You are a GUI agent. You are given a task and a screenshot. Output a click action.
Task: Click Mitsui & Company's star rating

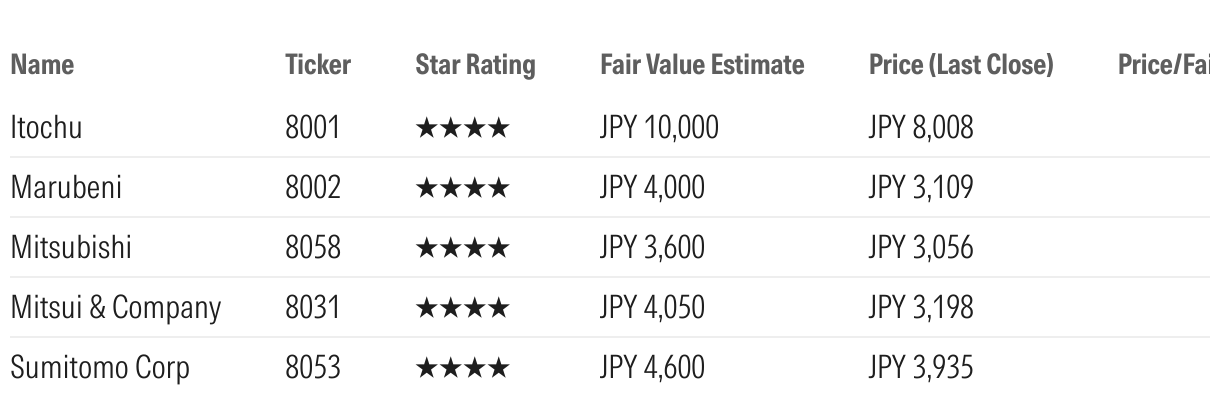click(x=462, y=308)
